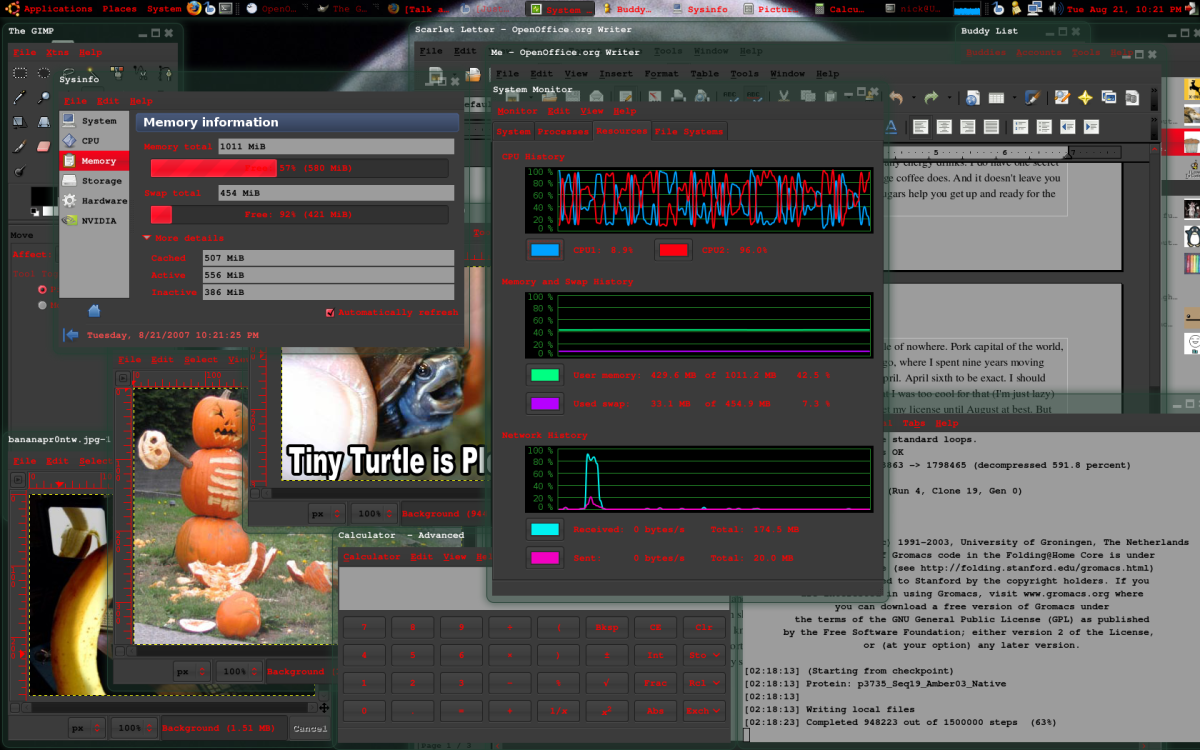The height and width of the screenshot is (750, 1200).
Task: Collapse the More details expander
Action: pyautogui.click(x=147, y=238)
